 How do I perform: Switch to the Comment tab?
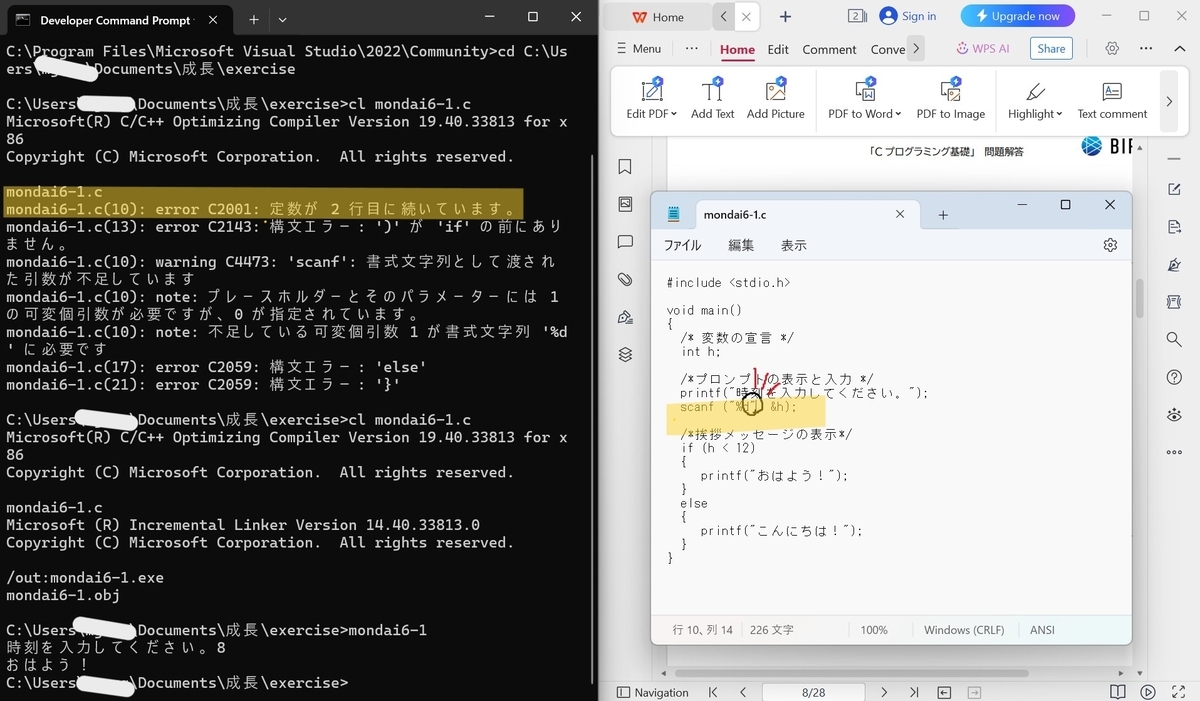pyautogui.click(x=829, y=48)
